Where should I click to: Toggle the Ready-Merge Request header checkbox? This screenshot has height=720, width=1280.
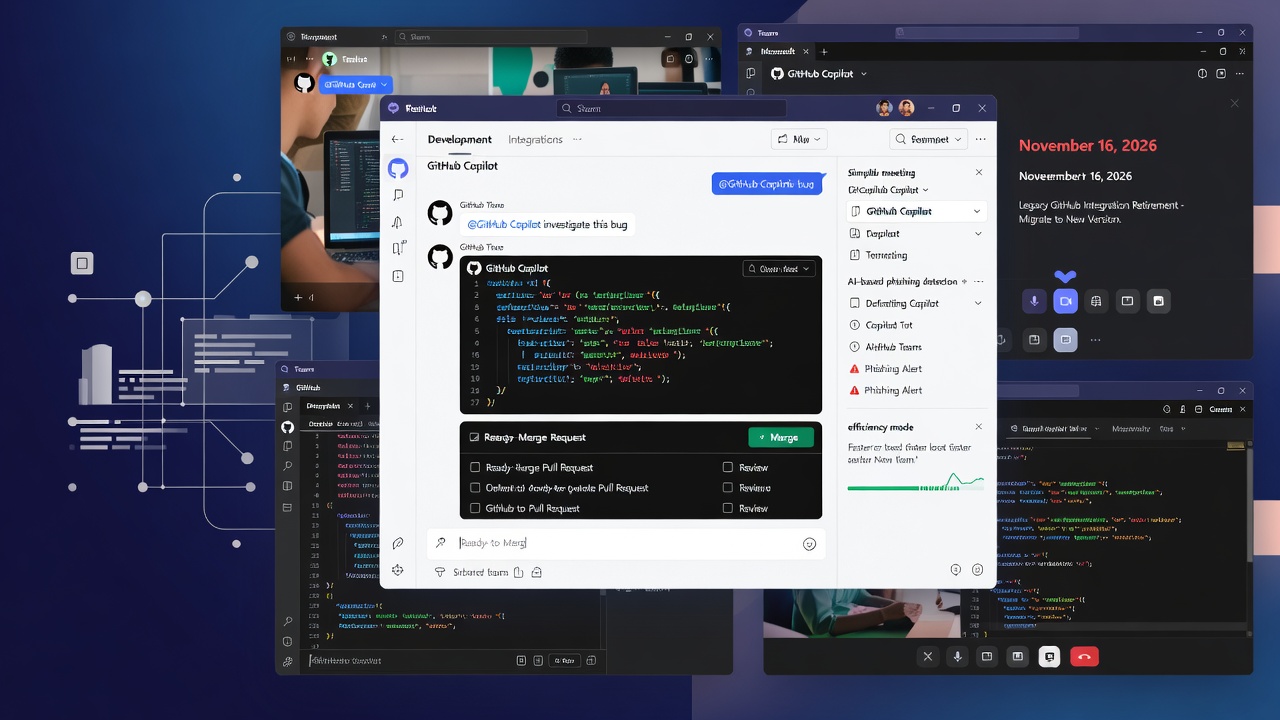(474, 437)
